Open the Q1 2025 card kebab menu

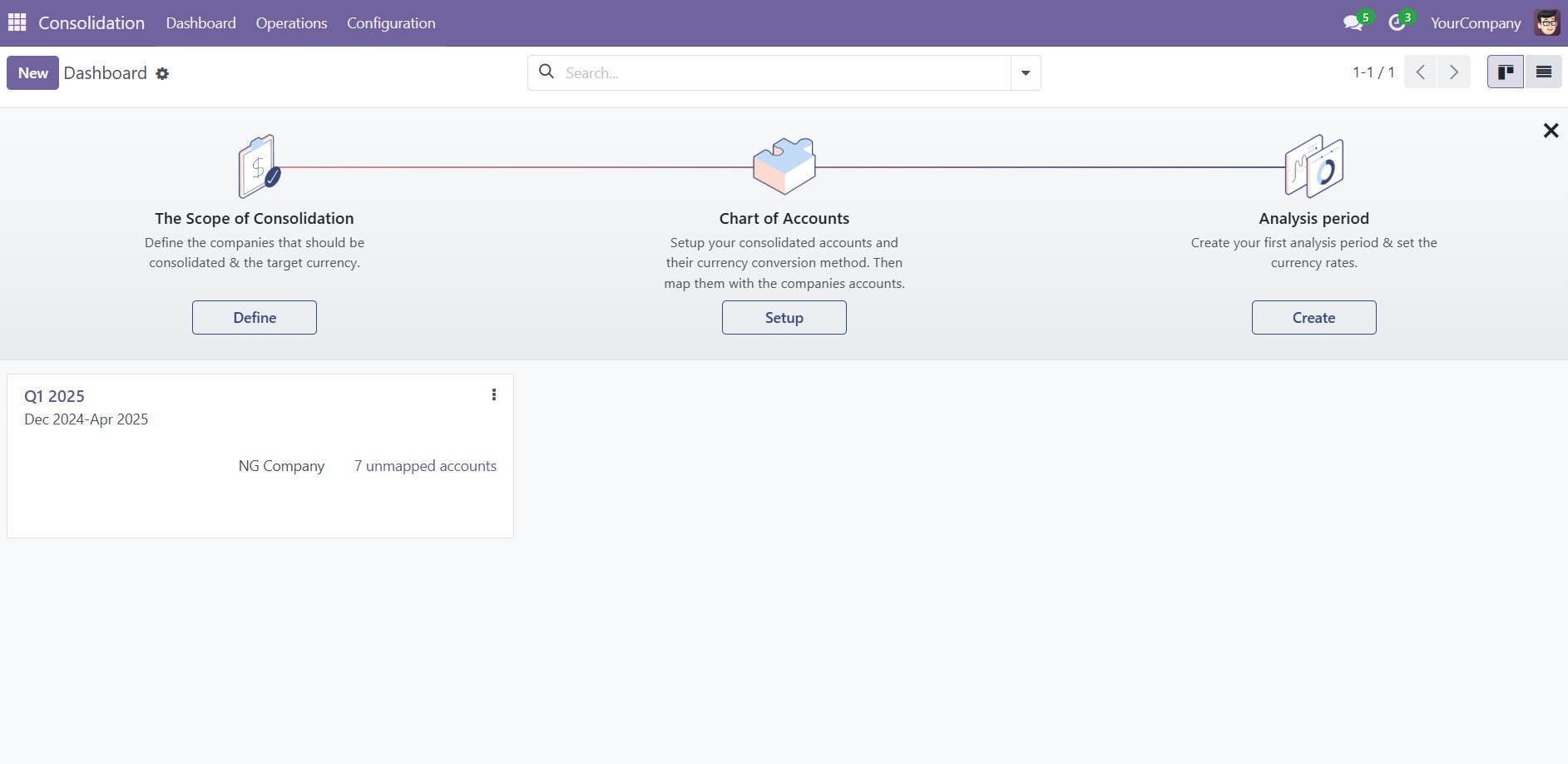(494, 394)
